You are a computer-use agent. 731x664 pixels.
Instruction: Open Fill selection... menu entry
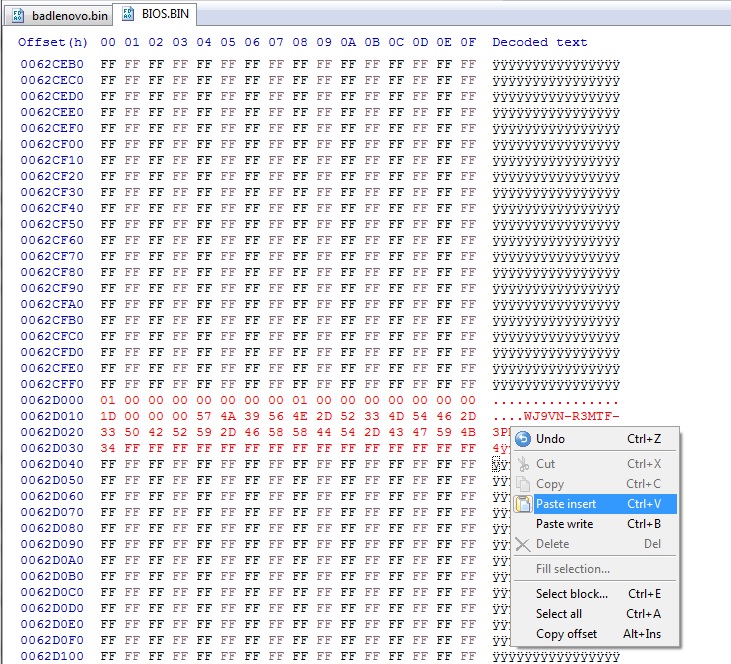point(595,569)
